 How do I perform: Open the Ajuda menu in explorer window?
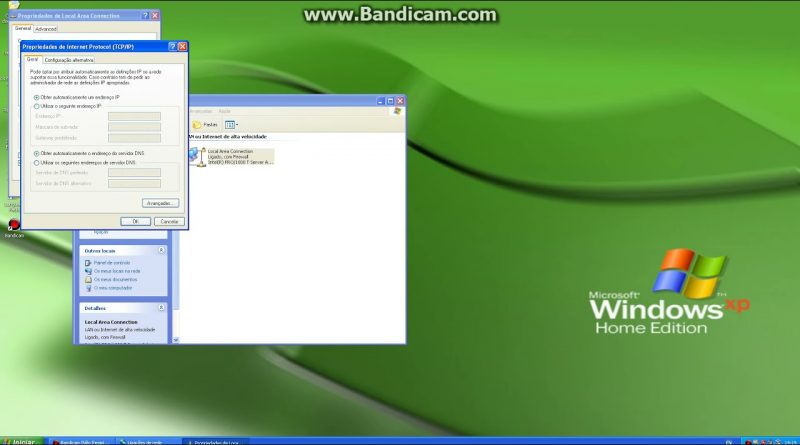[224, 111]
